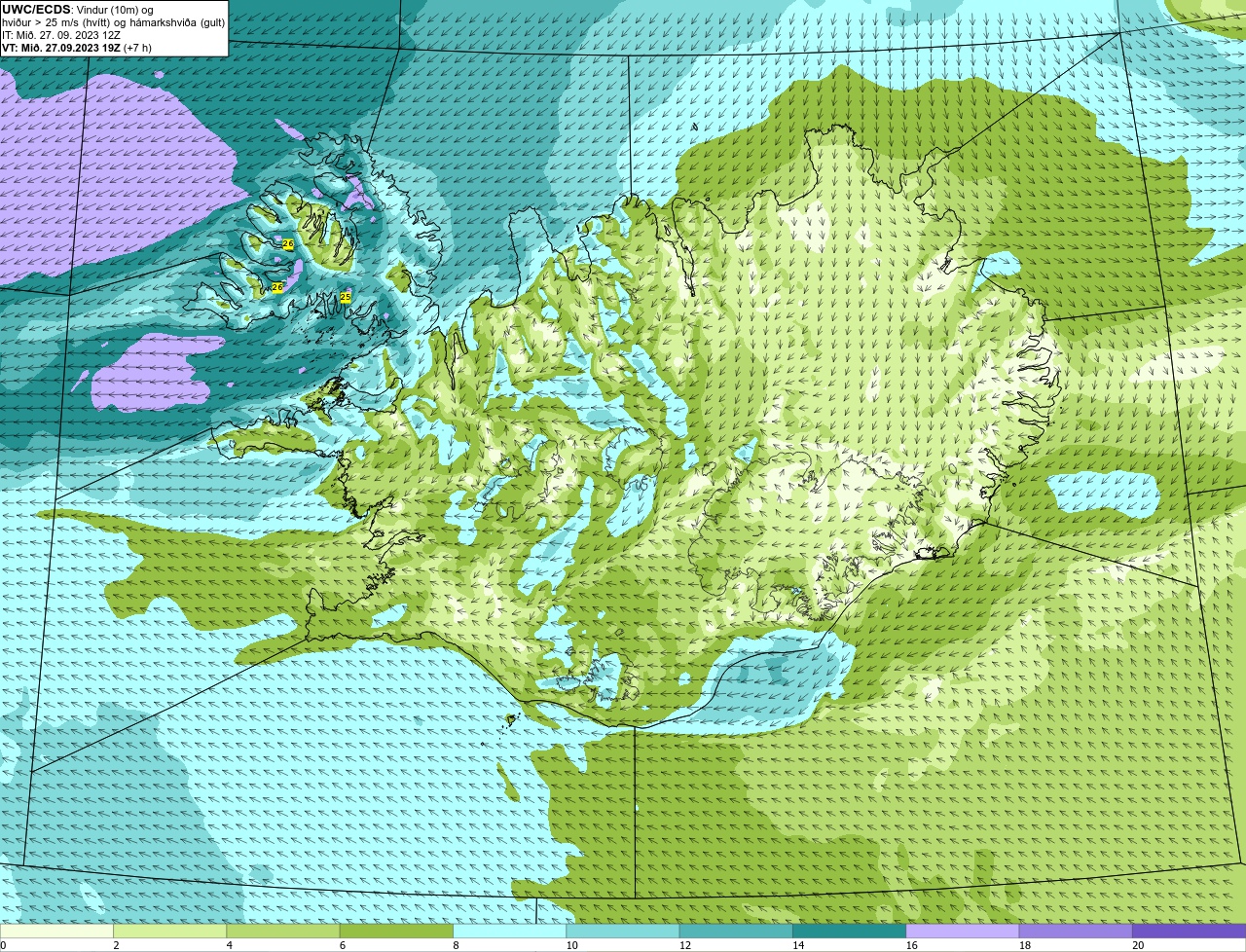Click the 'IT: Mið. 27. 09. 2023 12Z' line
The image size is (1246, 952).
point(61,35)
